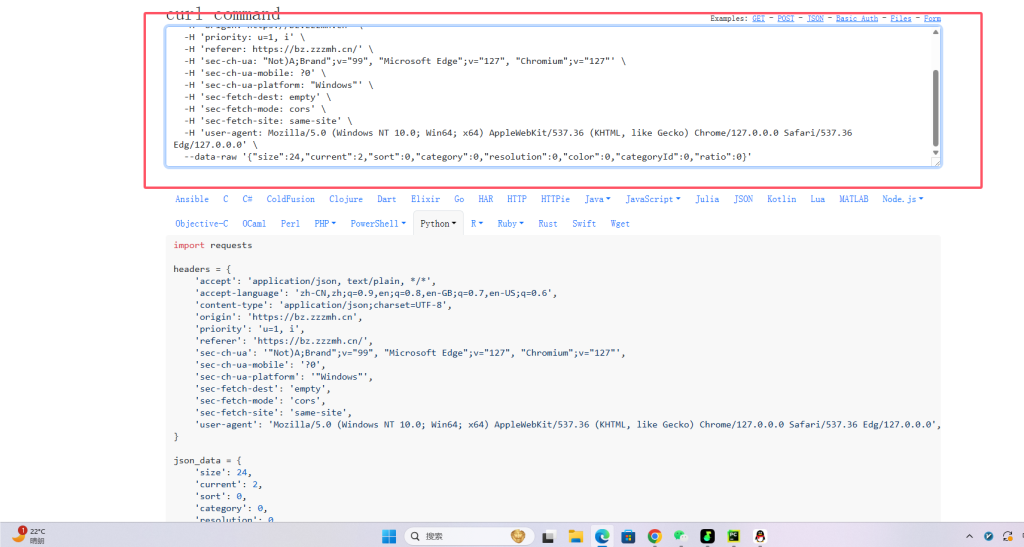1024x547 pixels.
Task: Open WeChat from the taskbar
Action: coord(680,536)
